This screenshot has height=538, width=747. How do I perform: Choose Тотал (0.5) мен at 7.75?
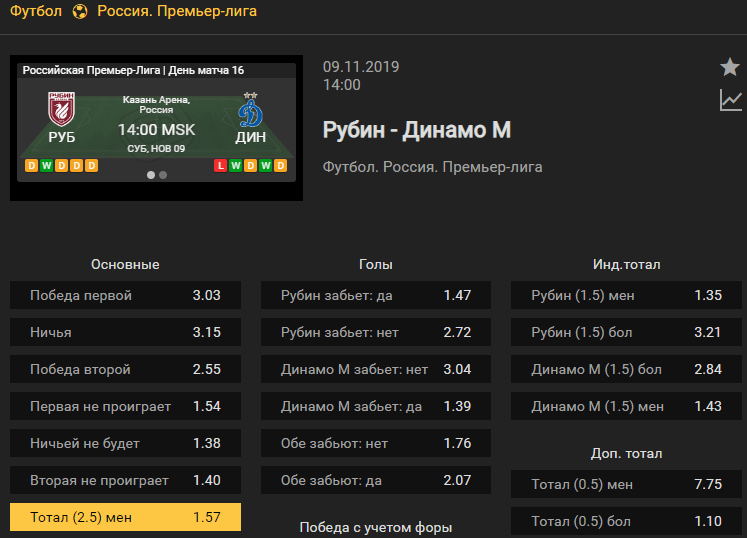click(626, 484)
